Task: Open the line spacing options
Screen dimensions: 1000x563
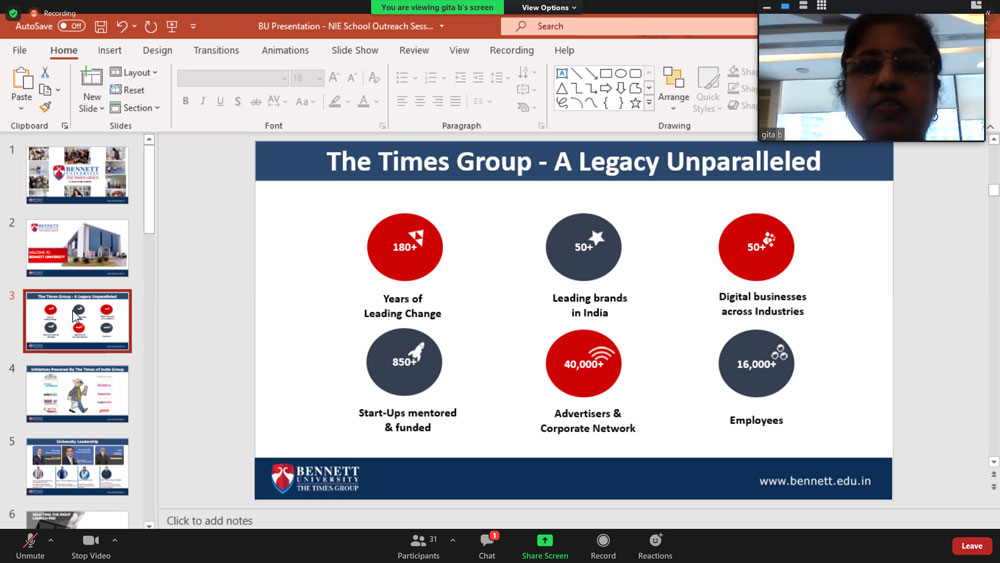Action: 499,78
